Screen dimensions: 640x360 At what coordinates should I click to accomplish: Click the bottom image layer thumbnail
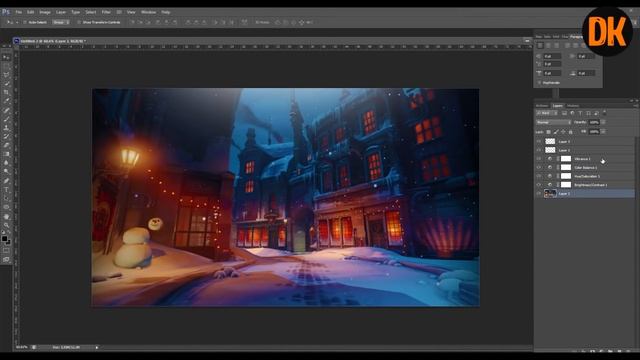(550, 193)
